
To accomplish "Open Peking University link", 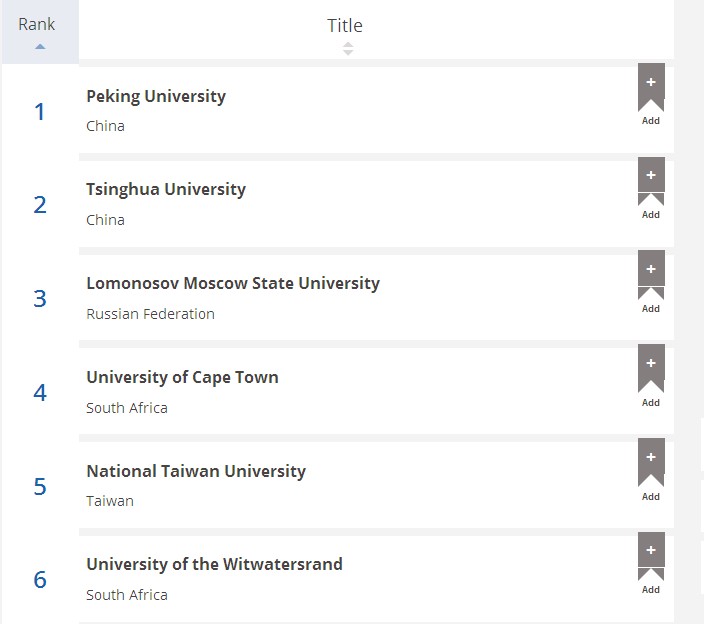I will point(156,97).
